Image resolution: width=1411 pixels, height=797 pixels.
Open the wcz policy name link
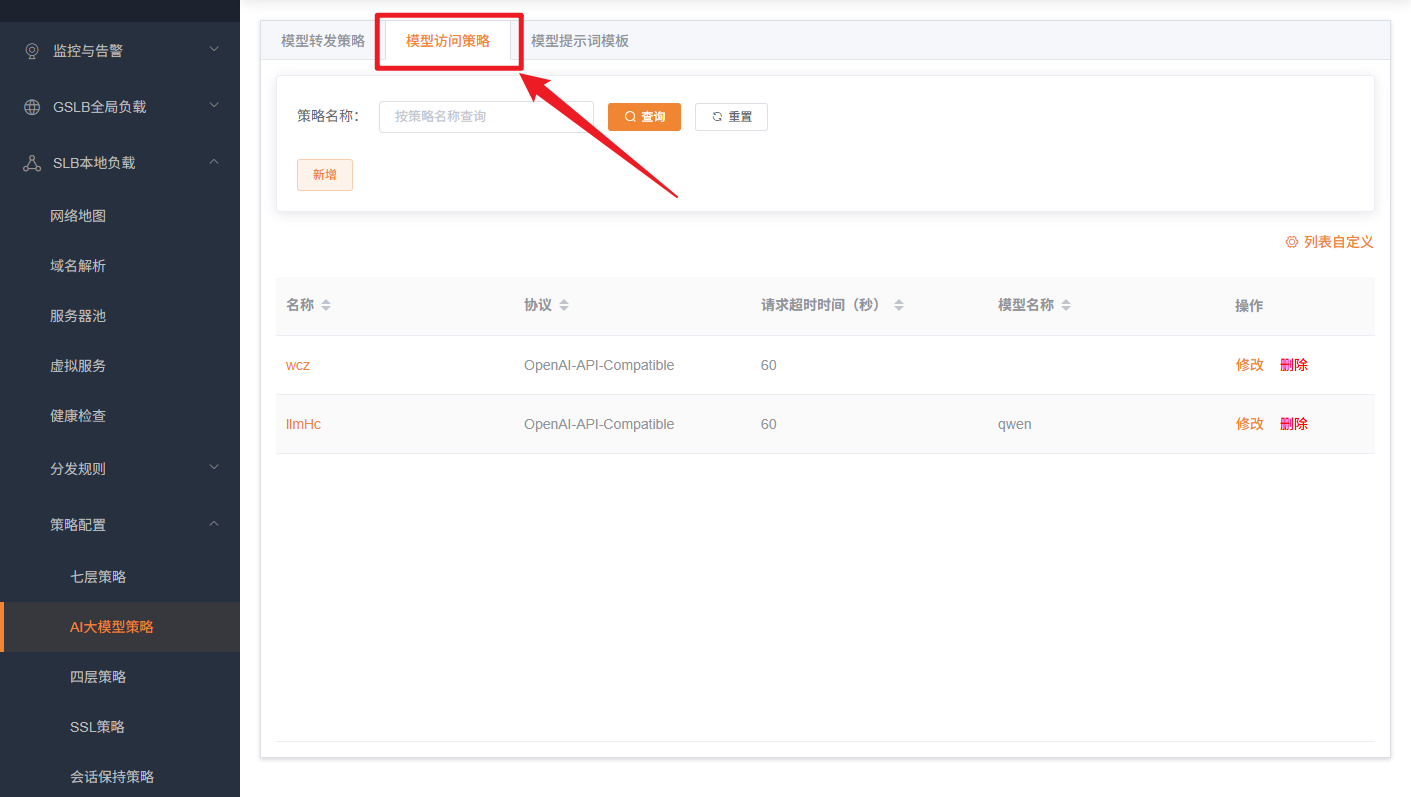298,365
